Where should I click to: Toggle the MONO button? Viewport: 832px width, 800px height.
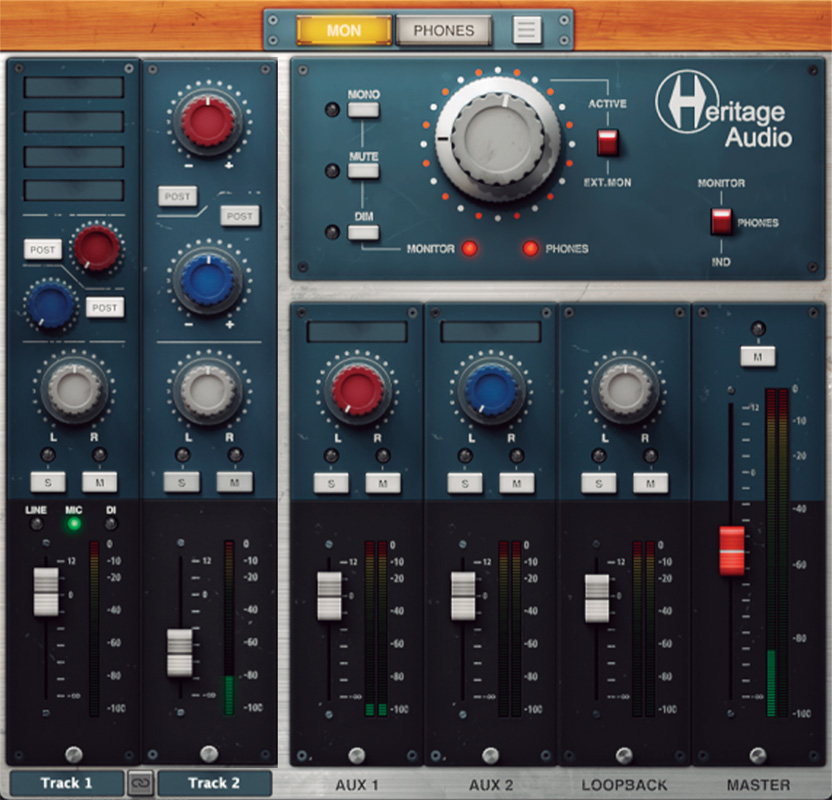(363, 110)
